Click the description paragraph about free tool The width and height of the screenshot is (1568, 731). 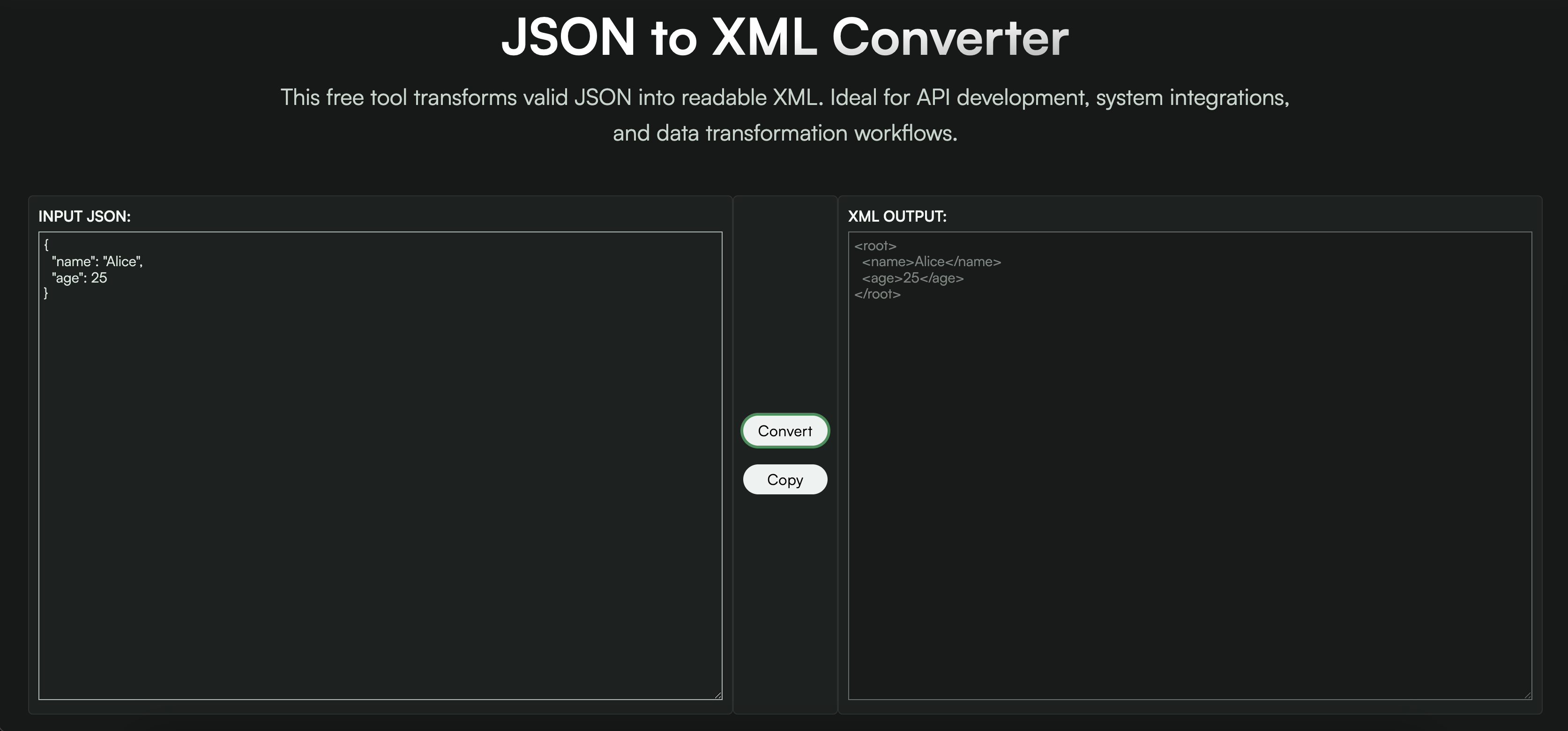point(784,115)
